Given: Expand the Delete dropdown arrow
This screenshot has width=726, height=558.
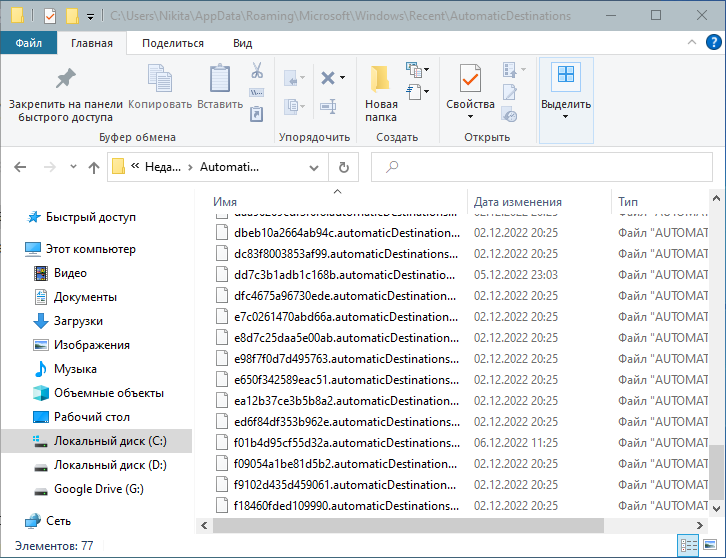Looking at the screenshot, I should [343, 78].
